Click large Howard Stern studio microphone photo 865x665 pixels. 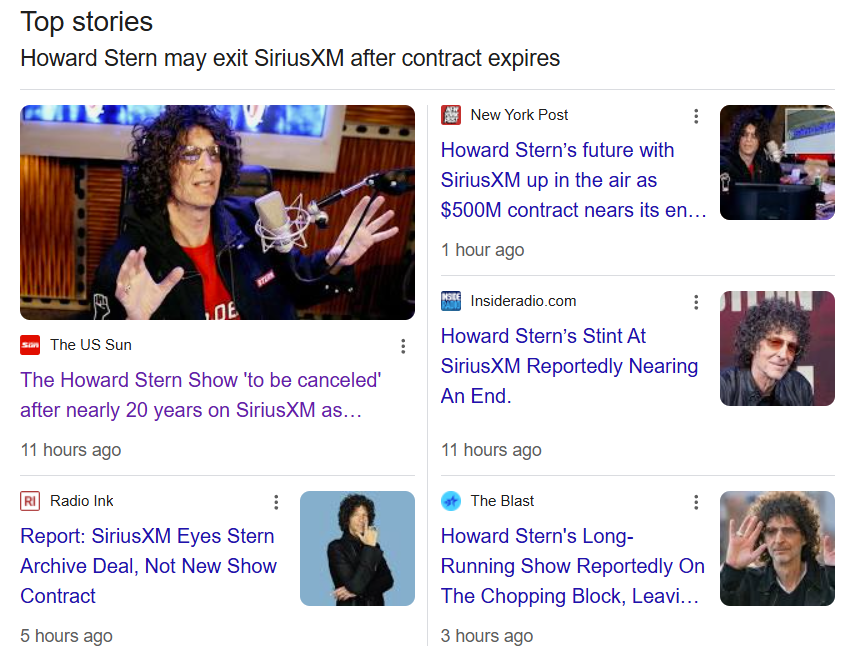[x=217, y=212]
